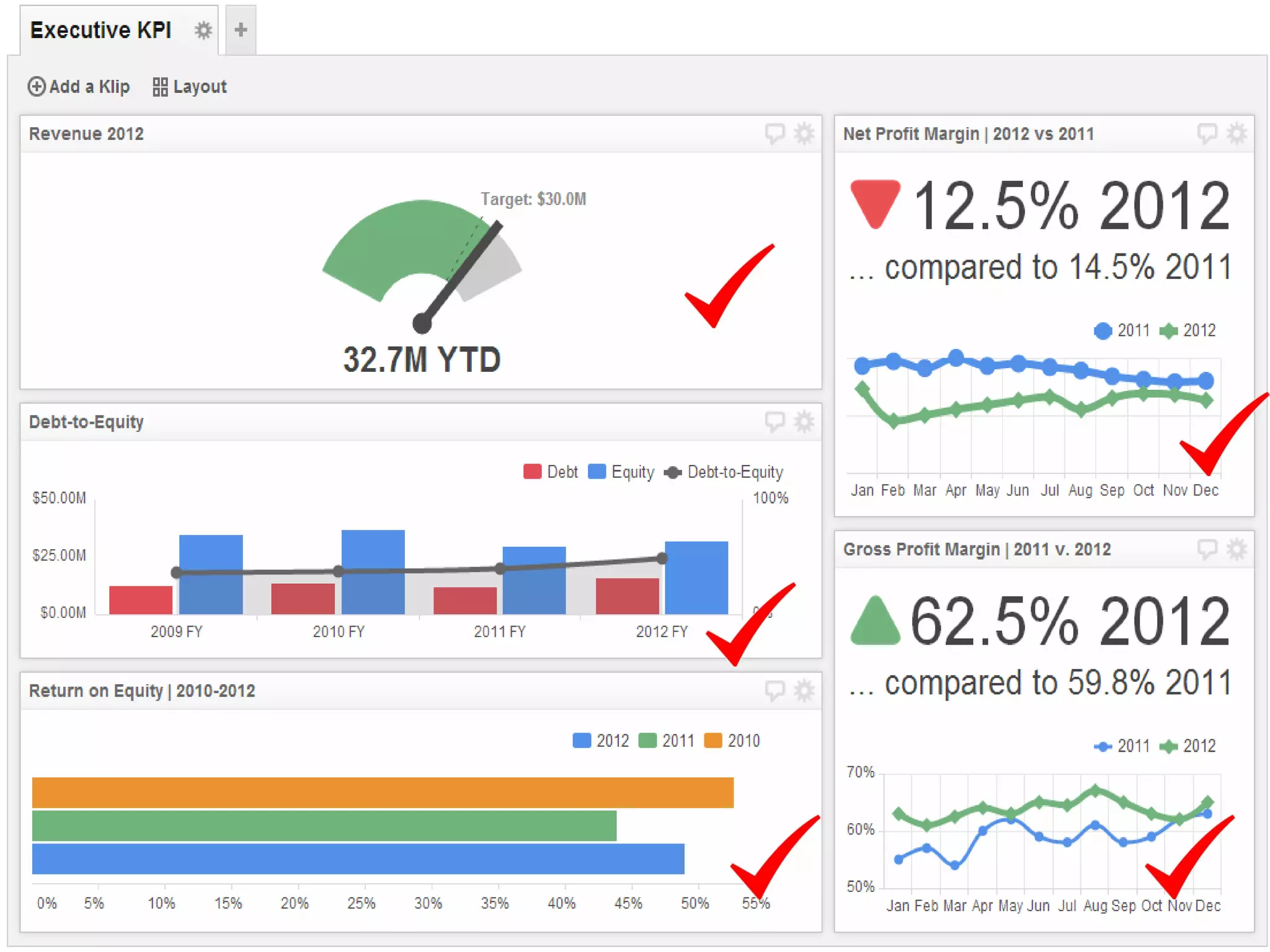Screen dimensions: 1270x952
Task: Open gear menu on Revenue 2012 klip
Action: pyautogui.click(x=804, y=133)
